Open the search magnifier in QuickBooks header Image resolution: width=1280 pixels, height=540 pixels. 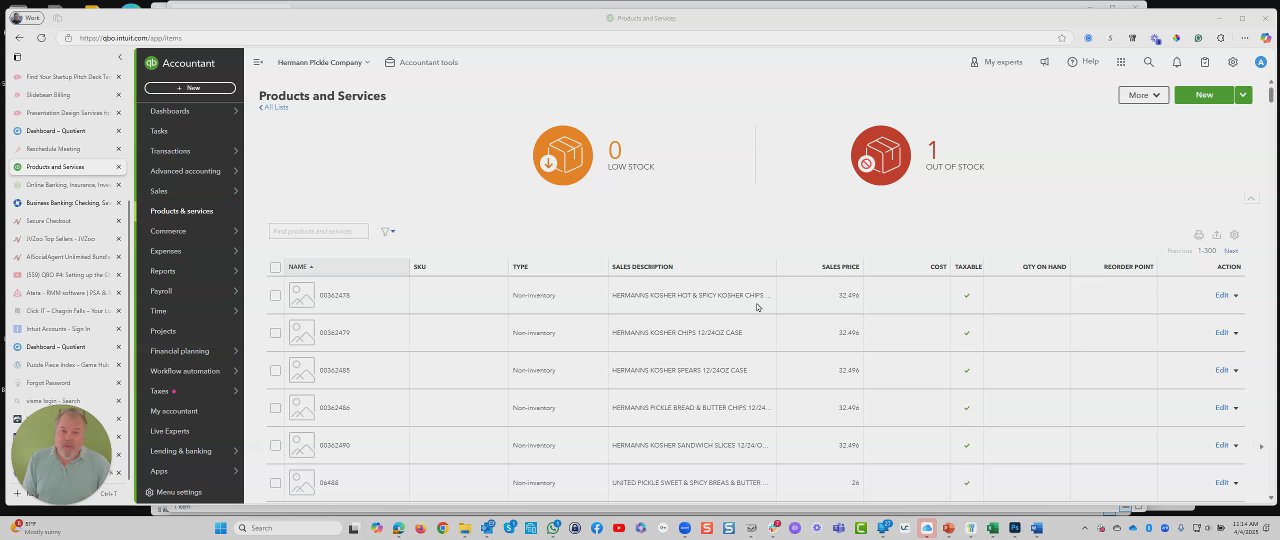coord(1148,62)
